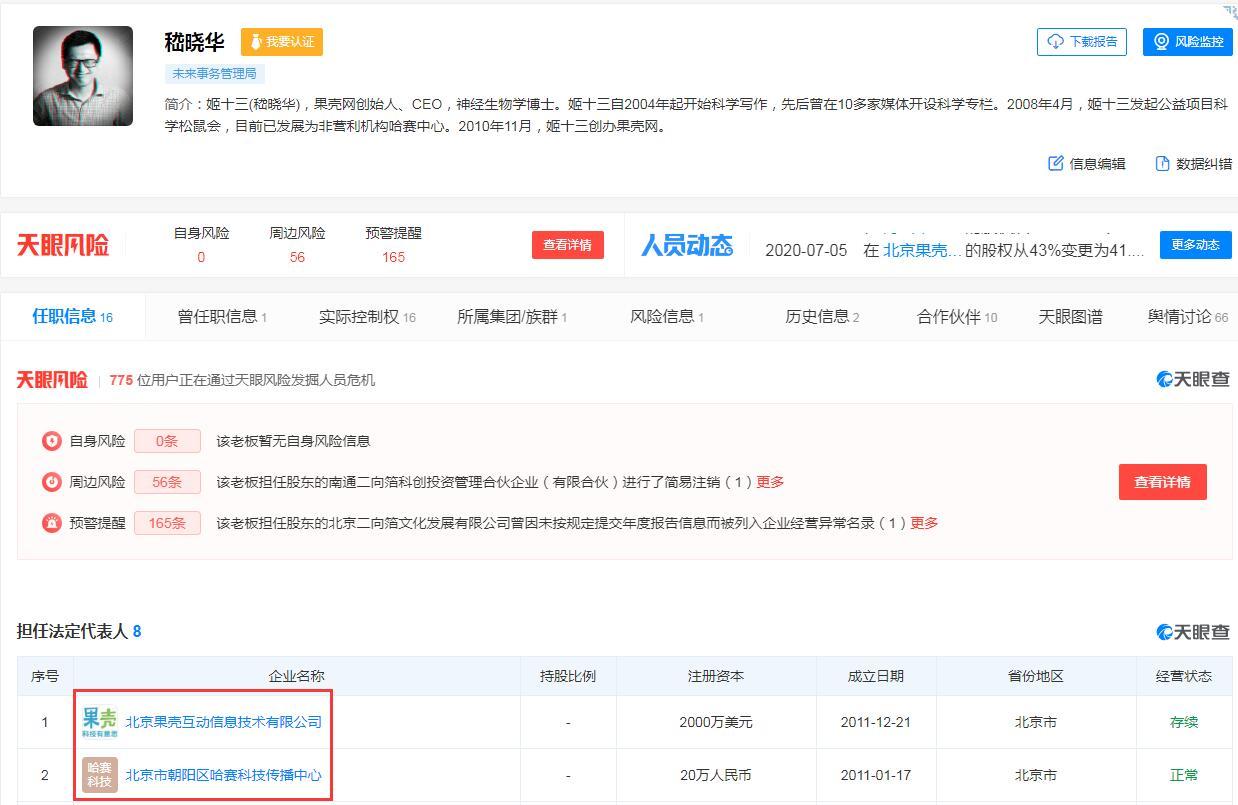Click the 我要认证 orange badge button

coord(282,42)
